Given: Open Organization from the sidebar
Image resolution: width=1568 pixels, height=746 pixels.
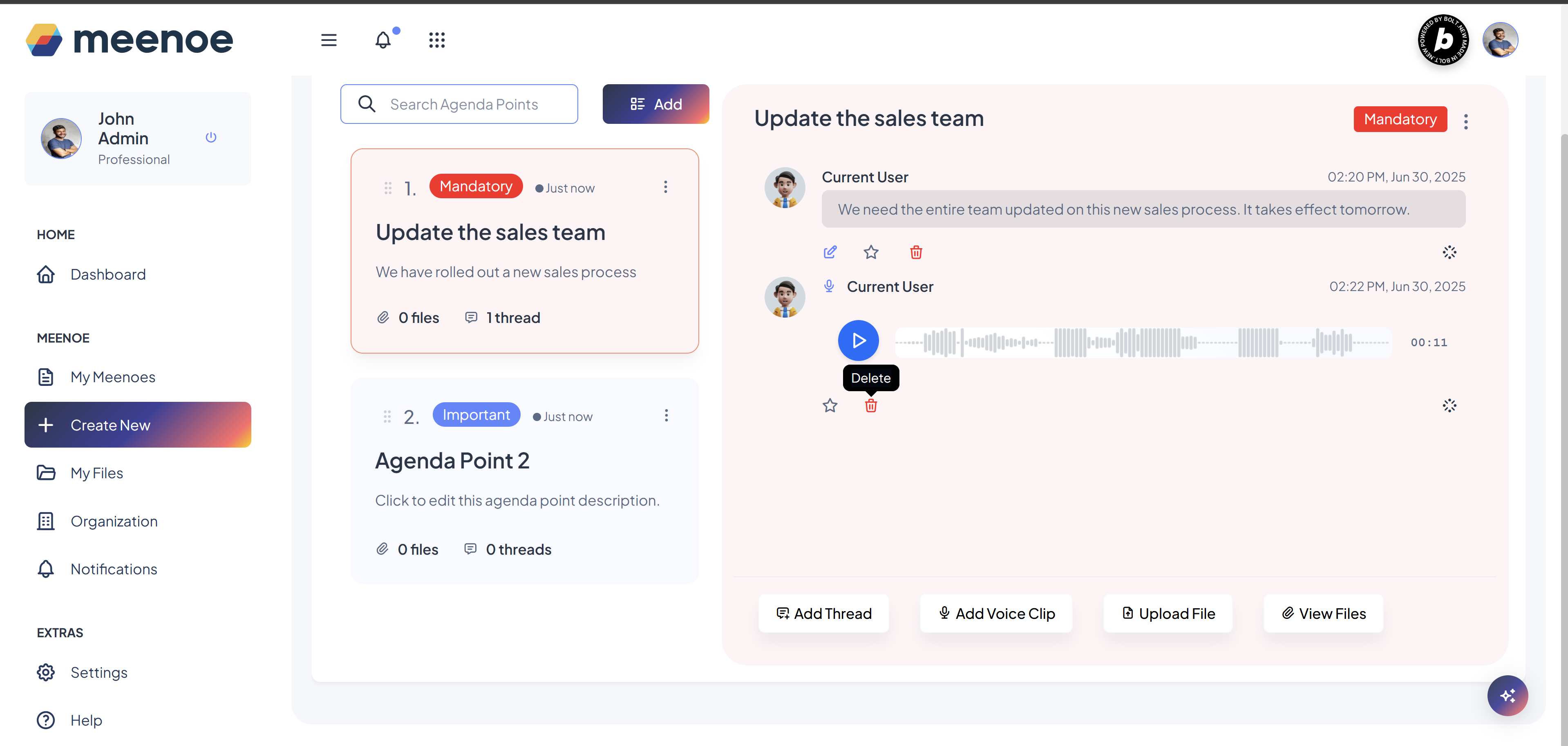Looking at the screenshot, I should (114, 521).
